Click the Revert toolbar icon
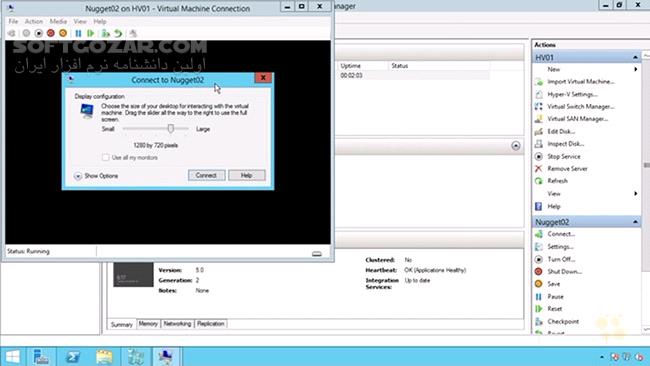This screenshot has height=366, width=650. click(119, 33)
